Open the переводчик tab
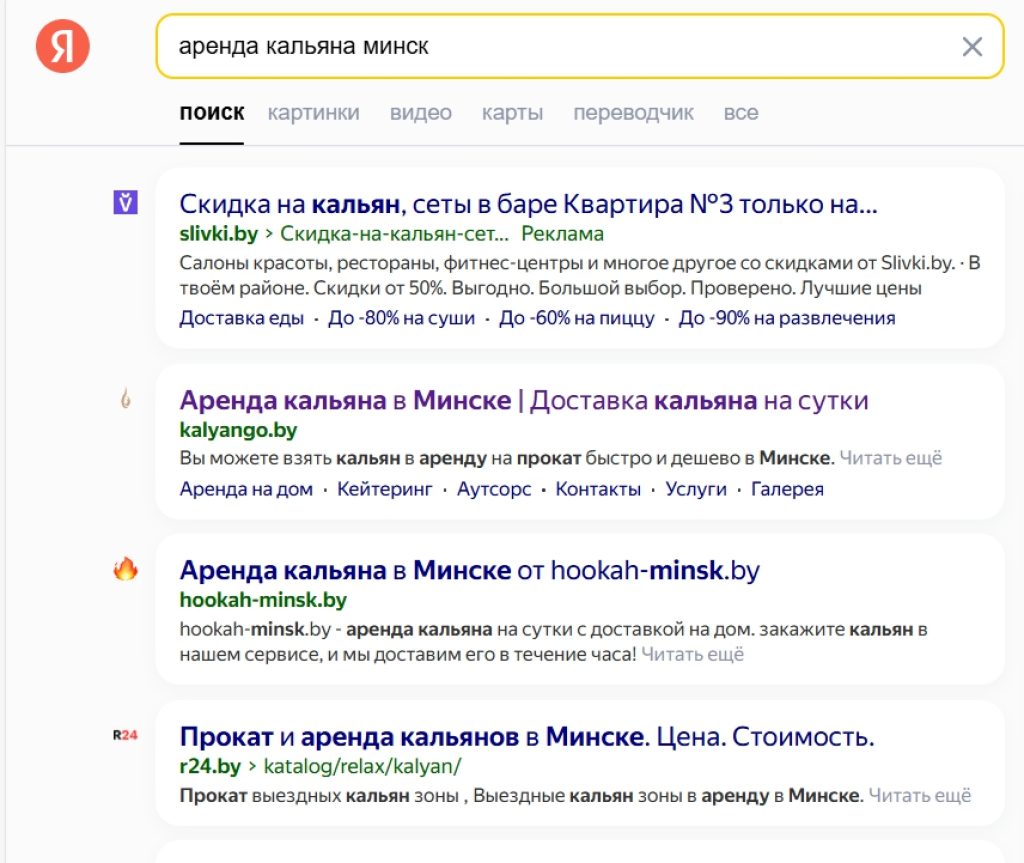Image resolution: width=1024 pixels, height=863 pixels. coord(633,113)
